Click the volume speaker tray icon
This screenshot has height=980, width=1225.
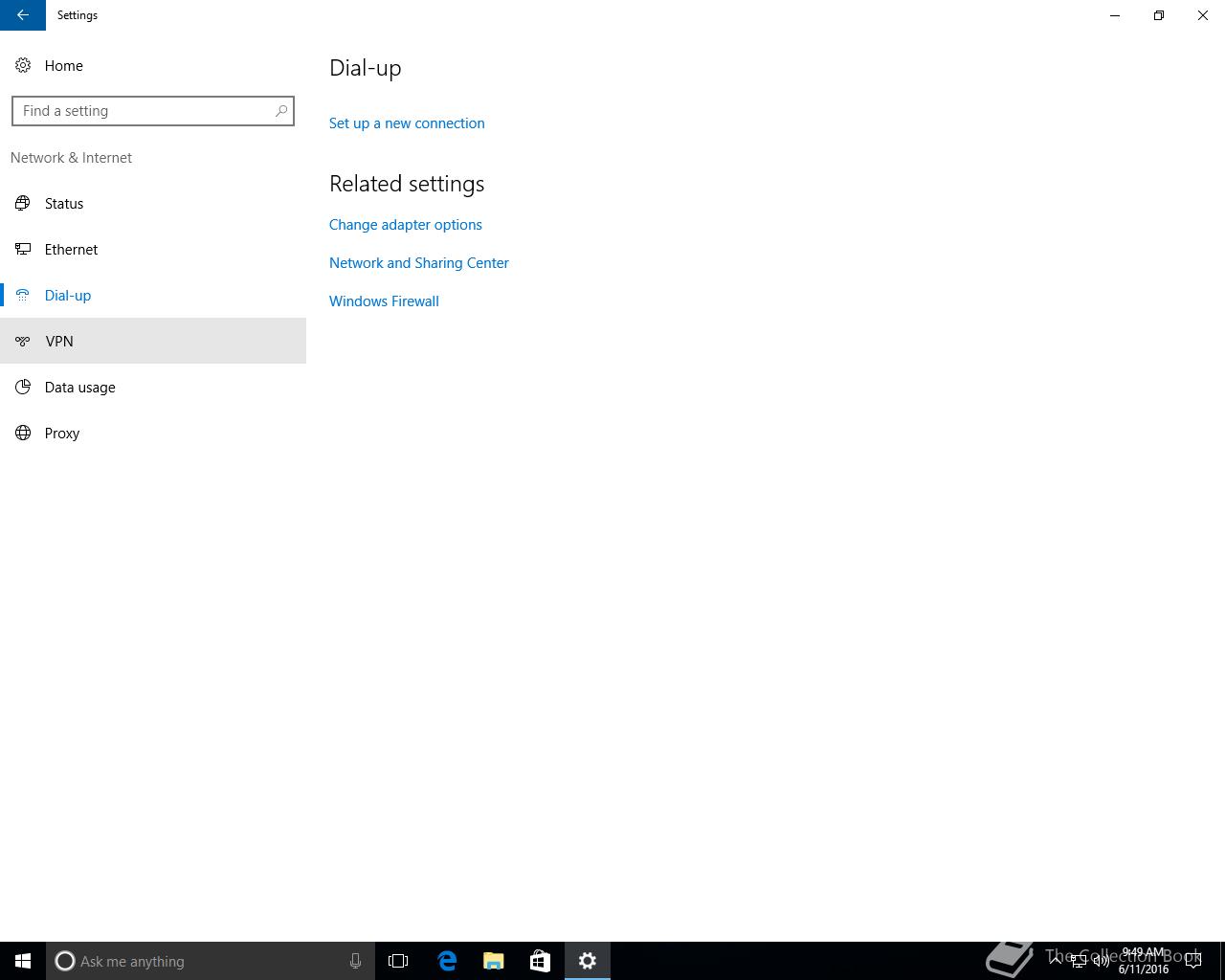tap(1102, 961)
